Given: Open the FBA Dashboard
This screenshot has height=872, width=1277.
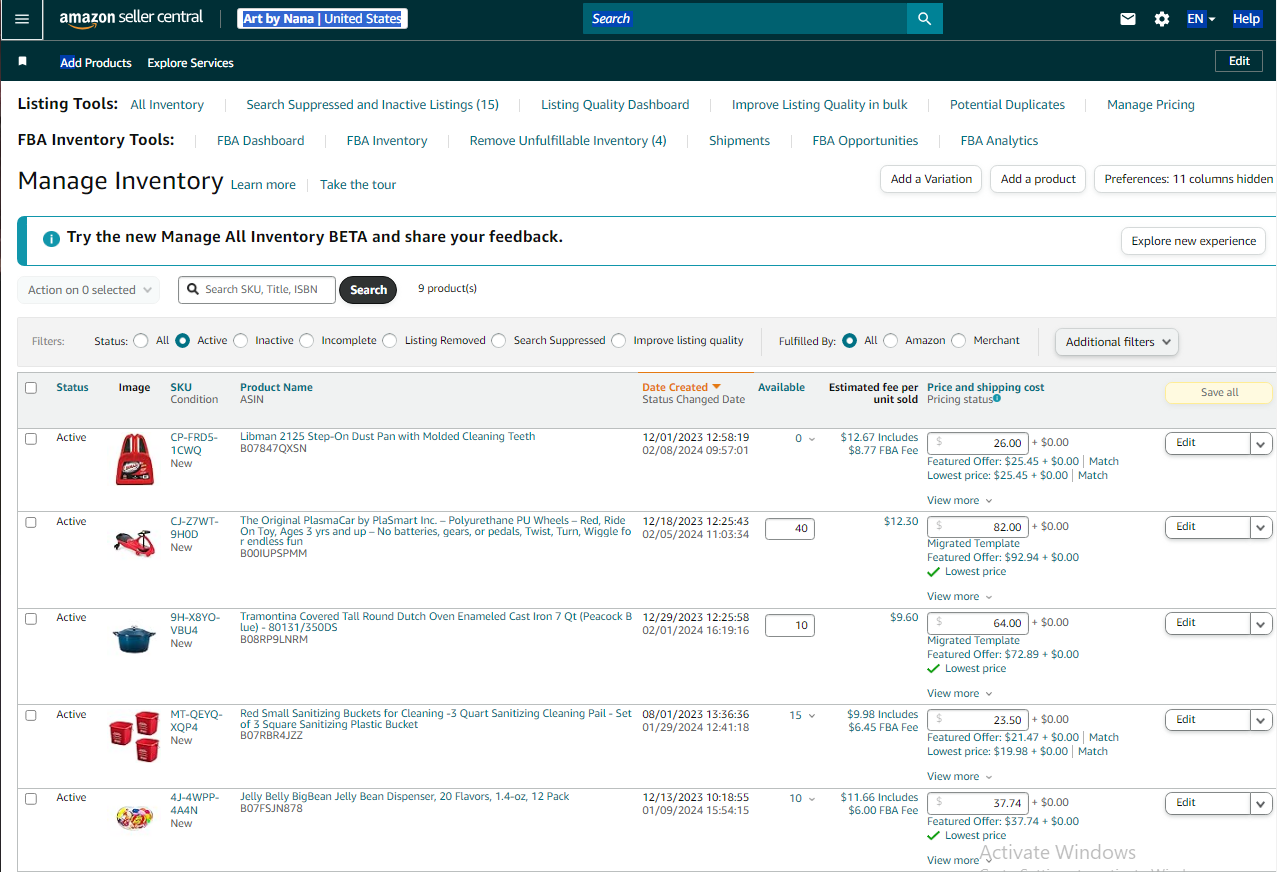Looking at the screenshot, I should 260,141.
